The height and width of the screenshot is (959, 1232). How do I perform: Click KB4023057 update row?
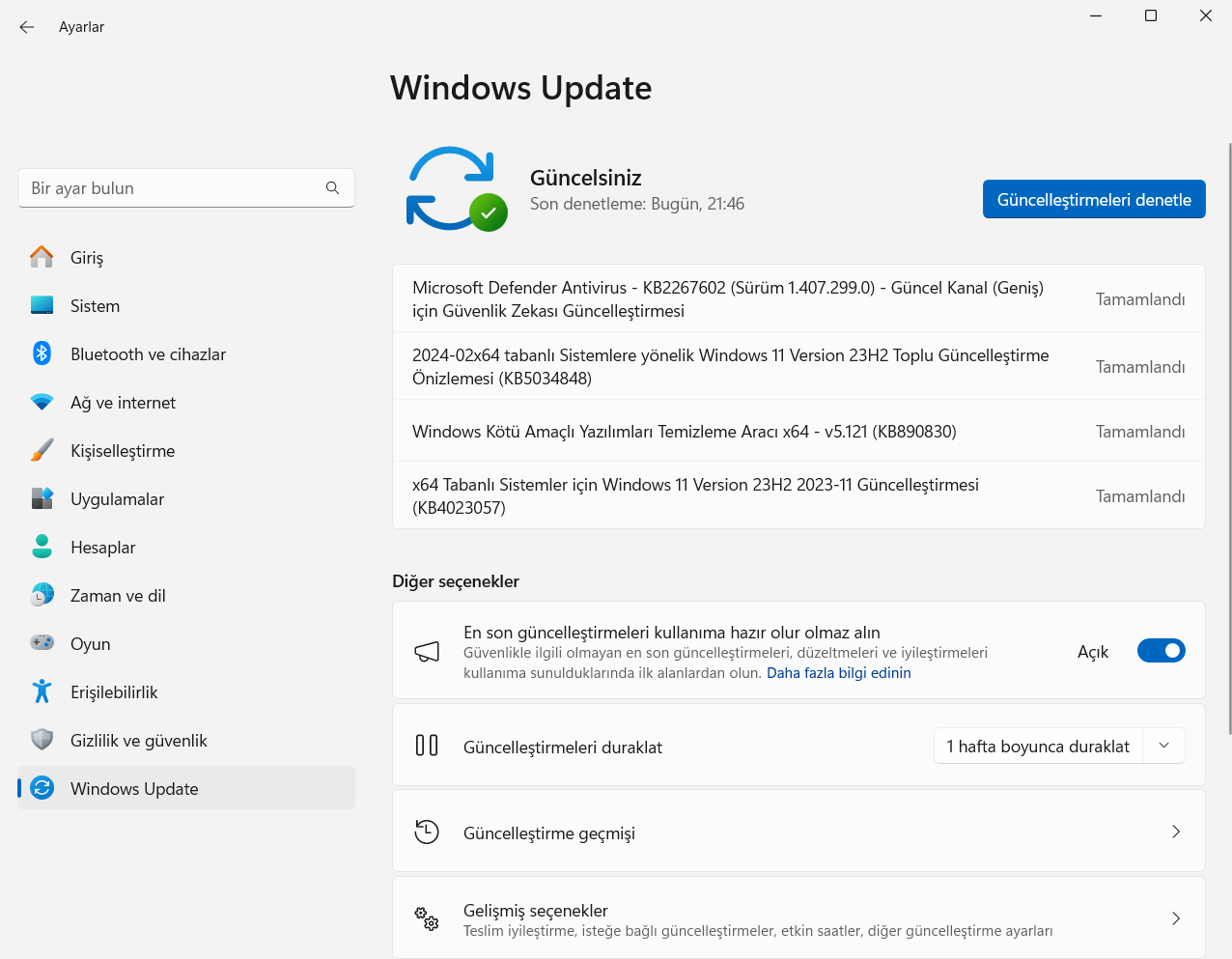[798, 495]
